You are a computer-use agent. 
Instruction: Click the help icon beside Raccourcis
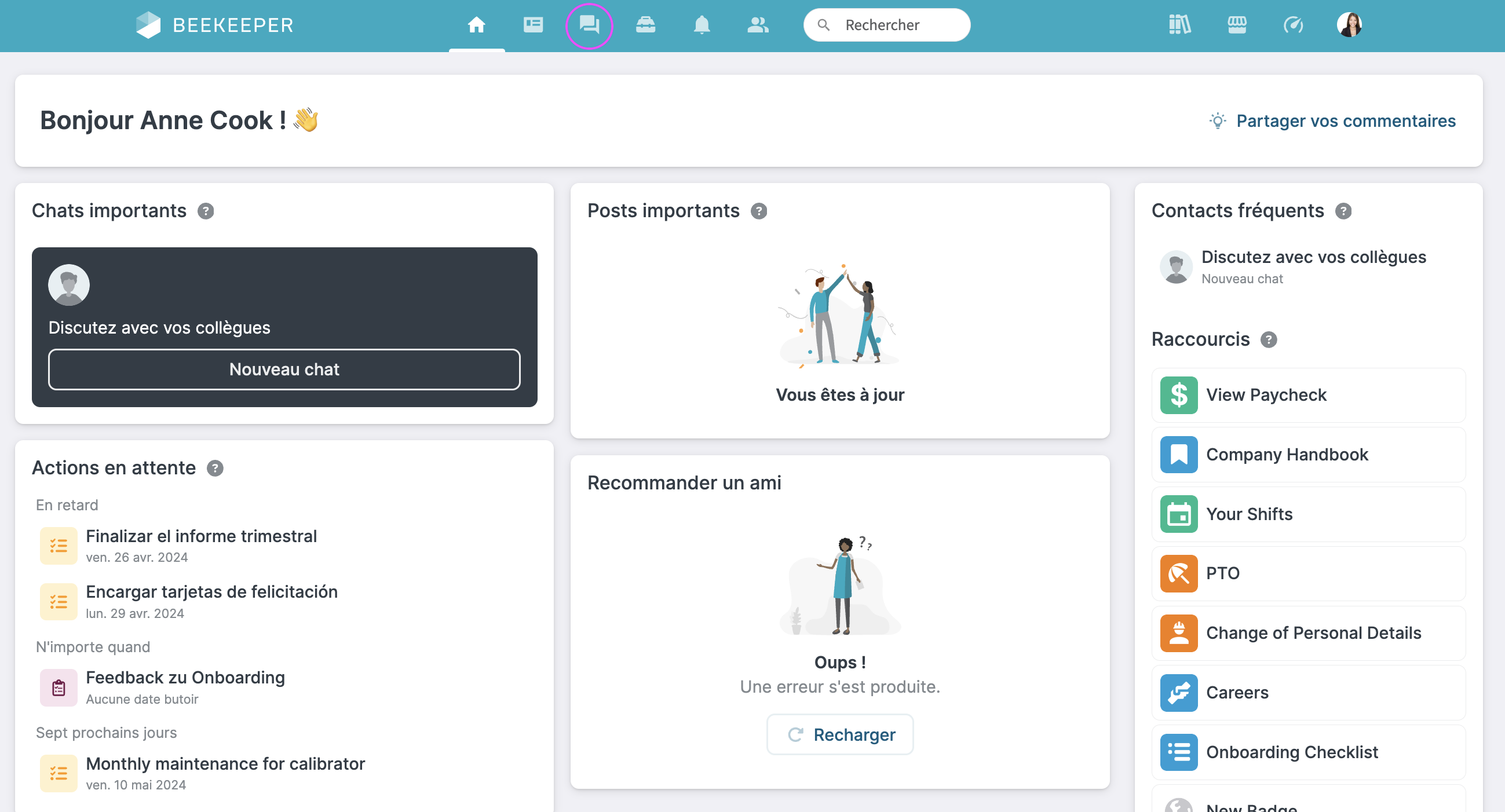pyautogui.click(x=1269, y=339)
